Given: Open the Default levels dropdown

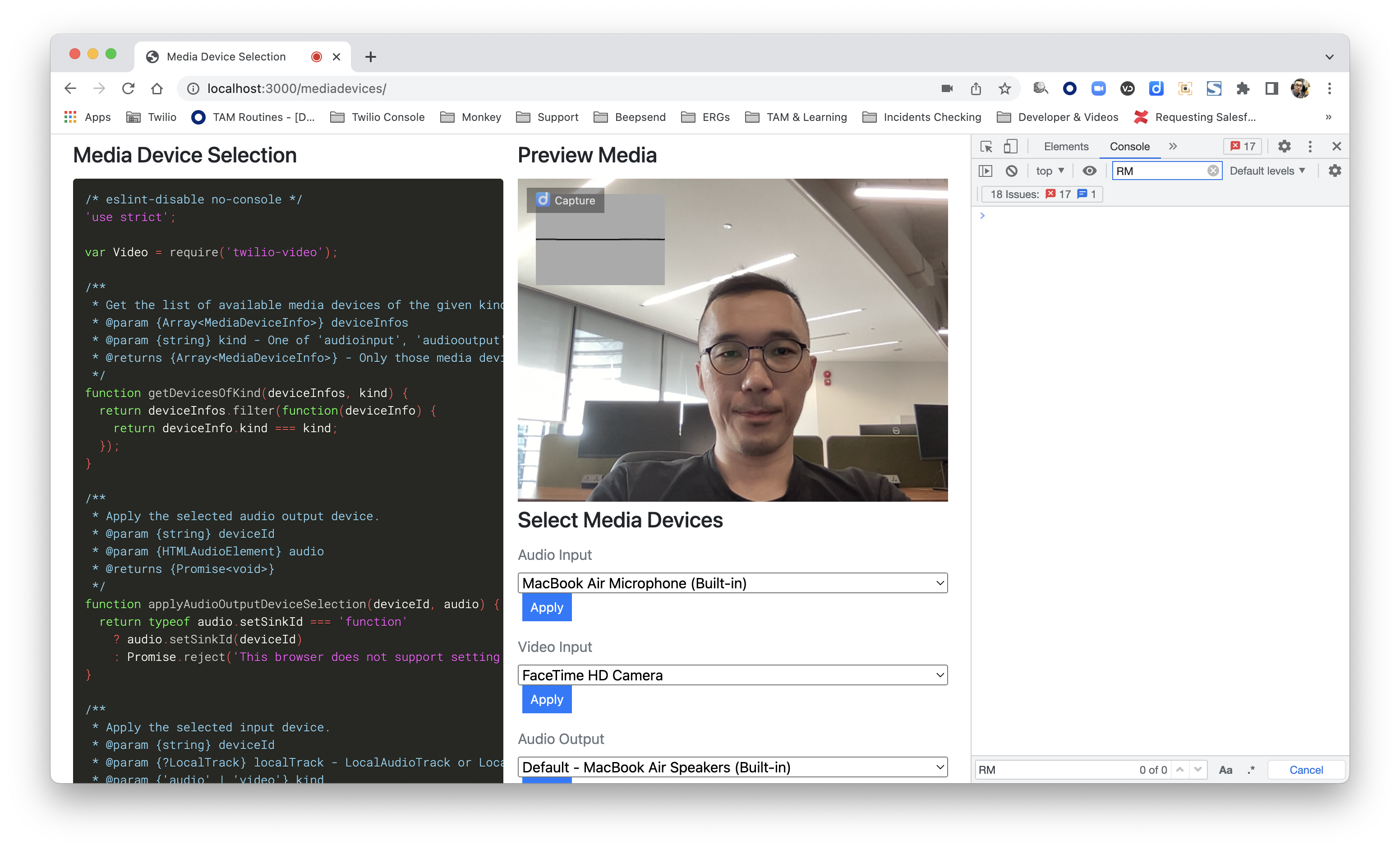Looking at the screenshot, I should (x=1267, y=171).
